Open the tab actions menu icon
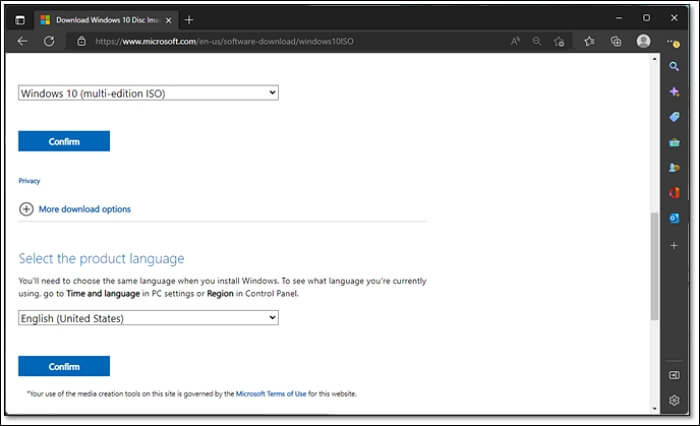The height and width of the screenshot is (426, 700). pos(20,20)
